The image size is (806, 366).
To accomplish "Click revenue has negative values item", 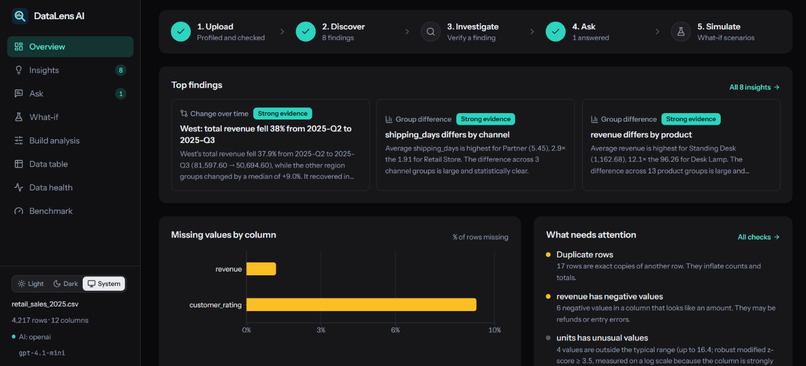I will [x=663, y=308].
